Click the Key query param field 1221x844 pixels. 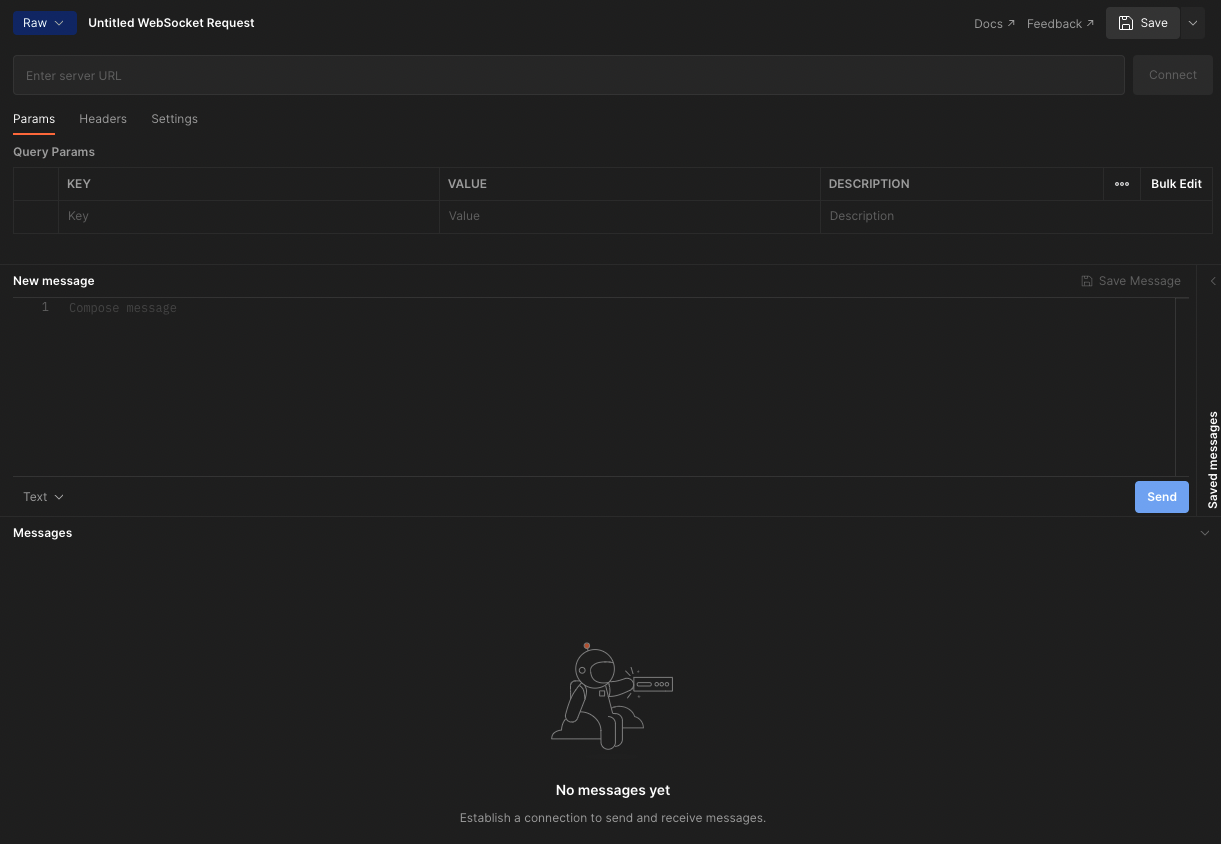point(248,216)
